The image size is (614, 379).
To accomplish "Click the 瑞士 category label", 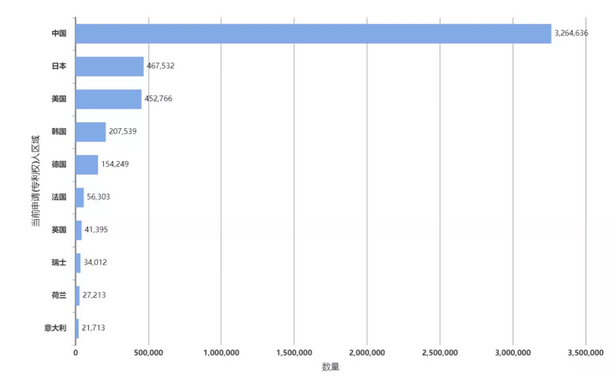I will click(59, 262).
